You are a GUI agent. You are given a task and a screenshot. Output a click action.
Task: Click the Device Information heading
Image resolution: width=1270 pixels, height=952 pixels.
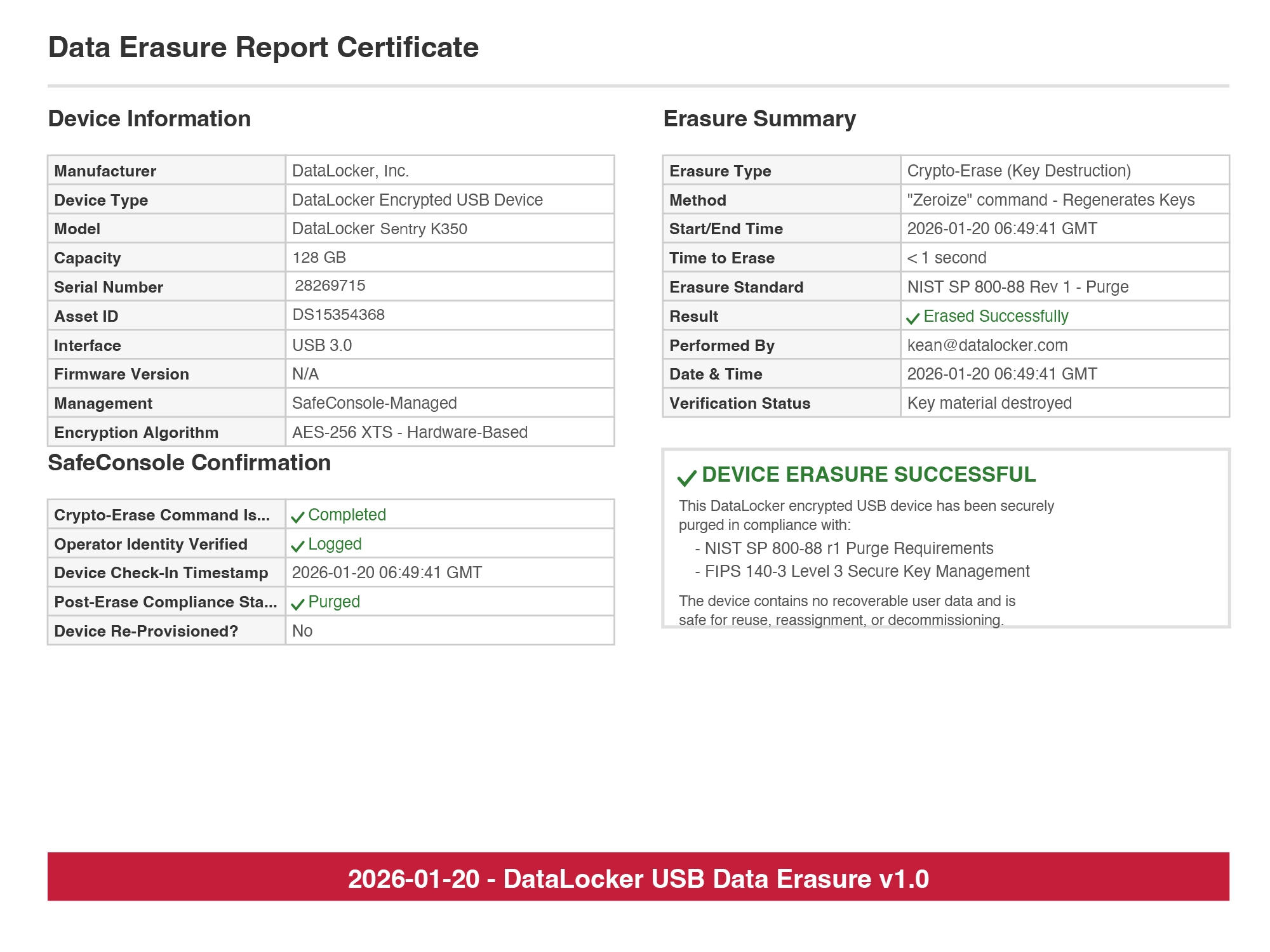coord(149,119)
